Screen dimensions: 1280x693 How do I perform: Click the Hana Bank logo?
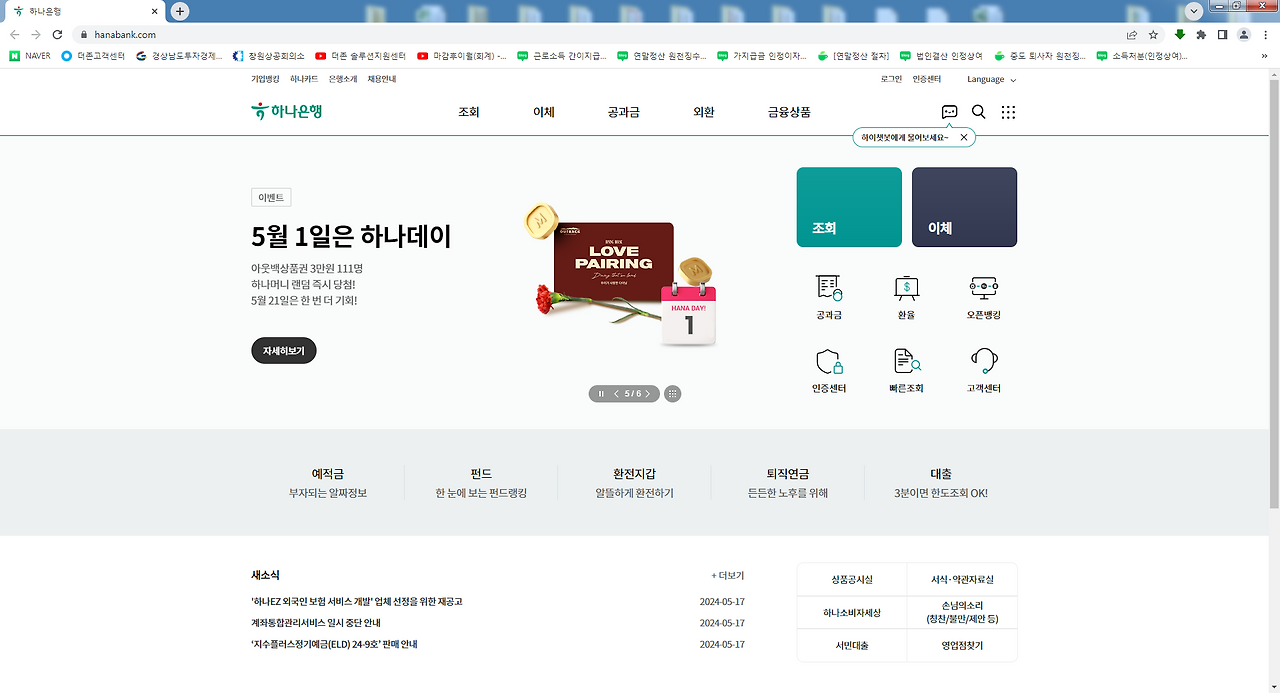click(286, 111)
